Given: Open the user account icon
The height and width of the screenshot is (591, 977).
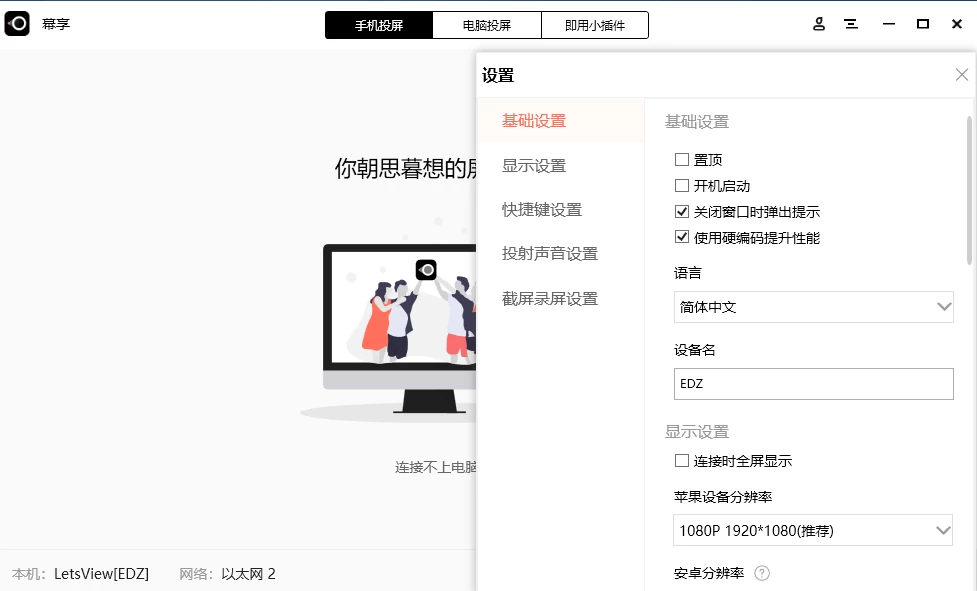Looking at the screenshot, I should (818, 23).
